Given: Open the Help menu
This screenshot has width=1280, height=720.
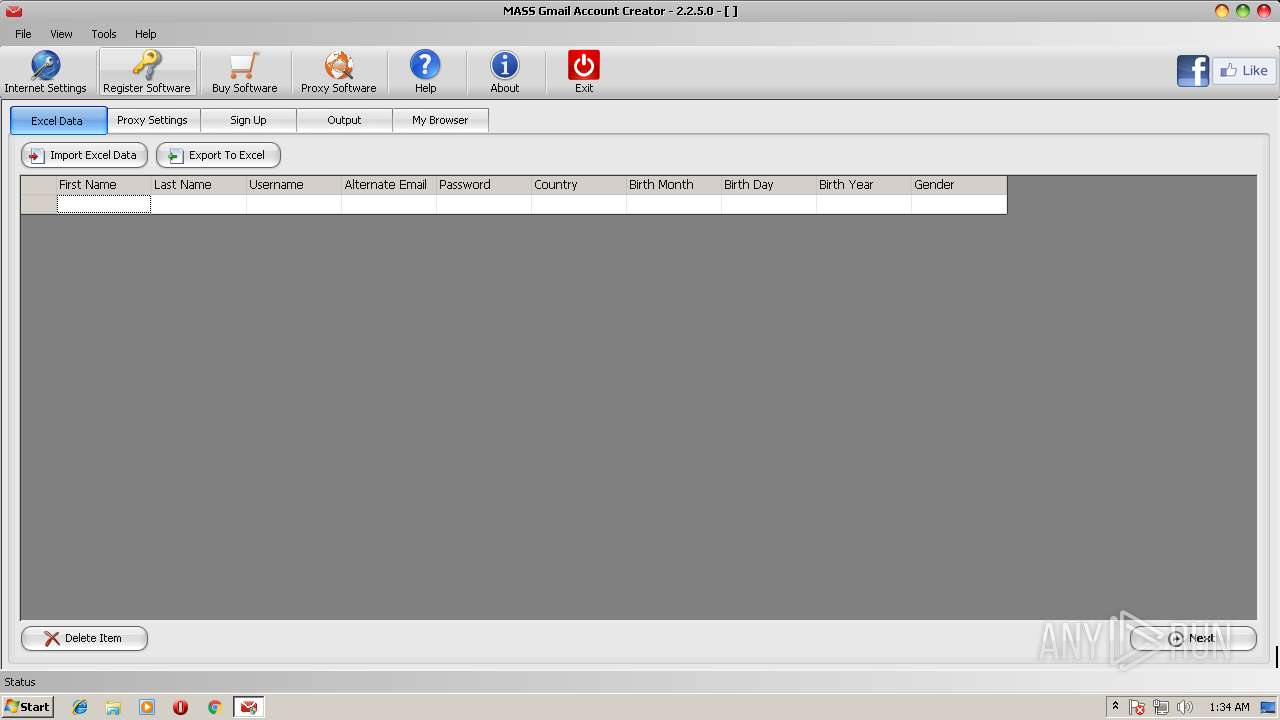Looking at the screenshot, I should (146, 34).
